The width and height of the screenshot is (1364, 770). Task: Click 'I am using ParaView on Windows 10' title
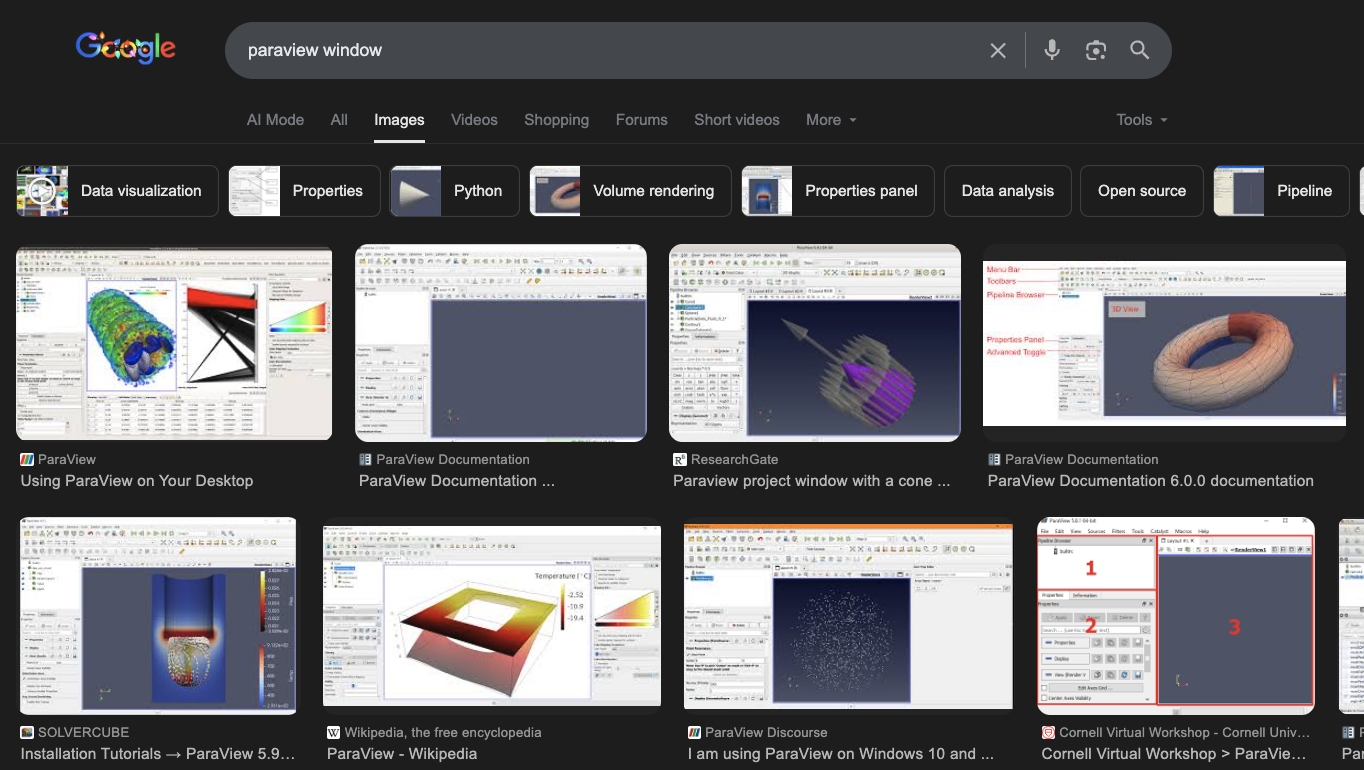tap(841, 754)
